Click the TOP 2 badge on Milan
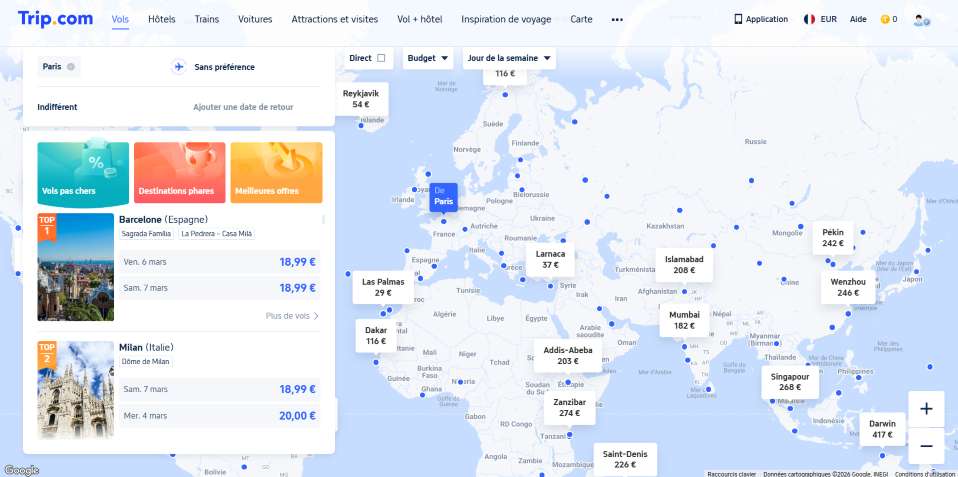The width and height of the screenshot is (958, 477). [46, 355]
